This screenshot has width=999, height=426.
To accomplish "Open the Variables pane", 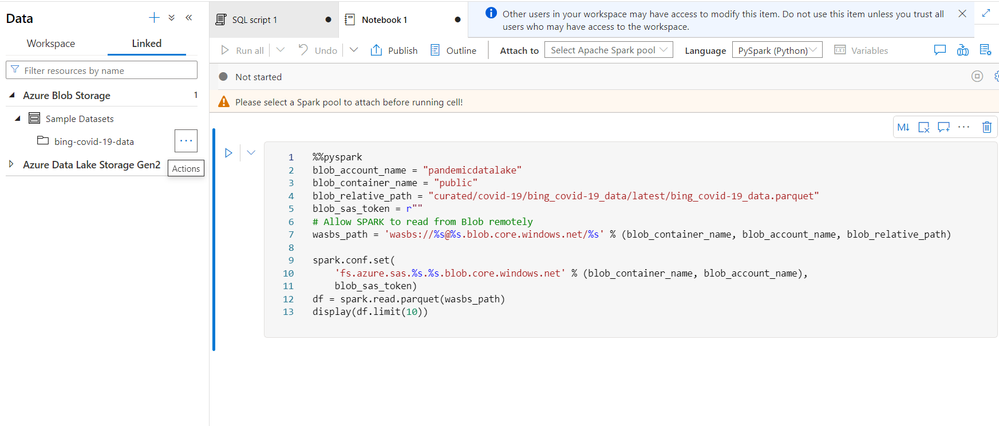I will tap(861, 50).
